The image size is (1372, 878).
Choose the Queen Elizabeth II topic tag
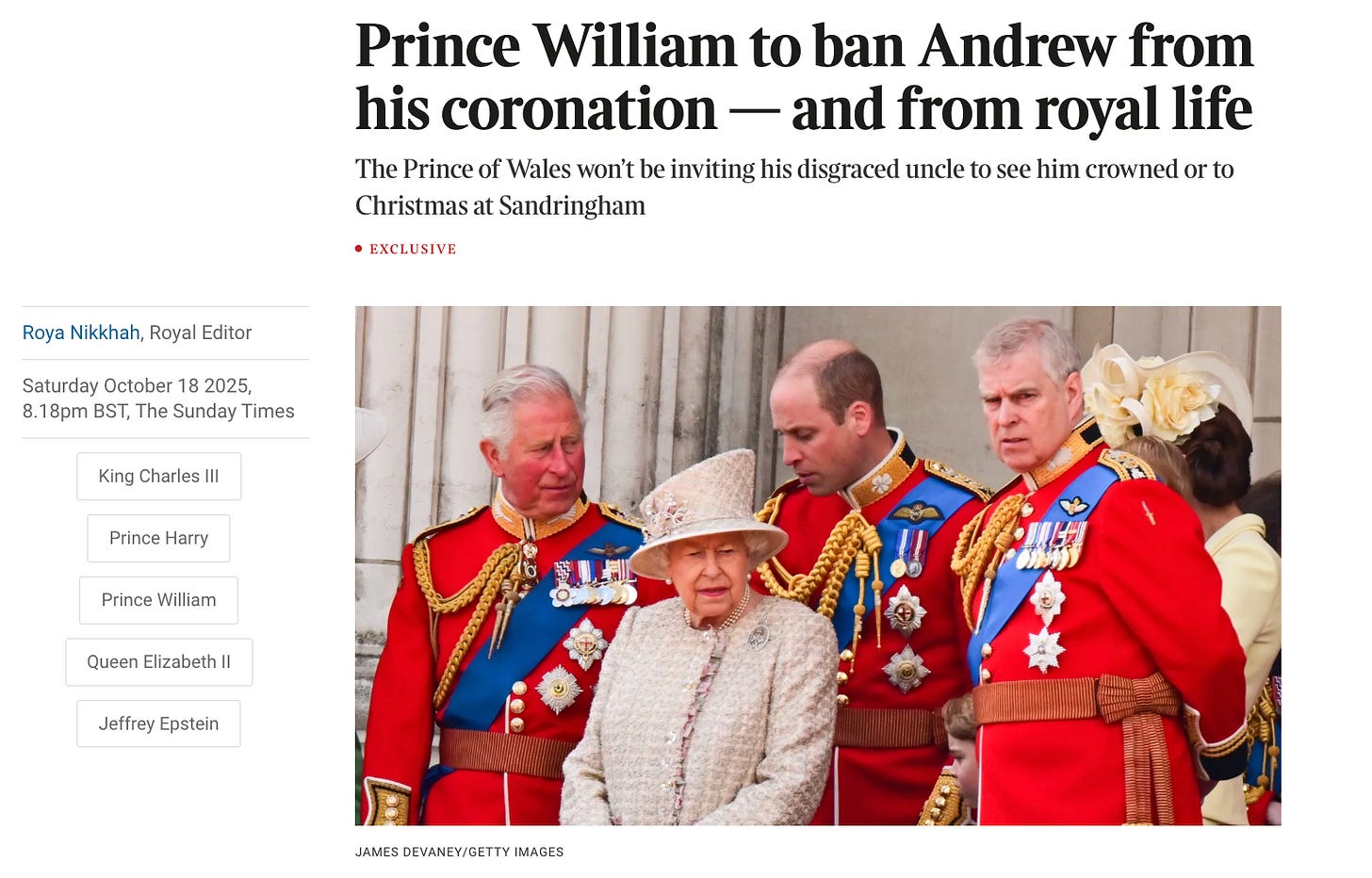coord(158,662)
